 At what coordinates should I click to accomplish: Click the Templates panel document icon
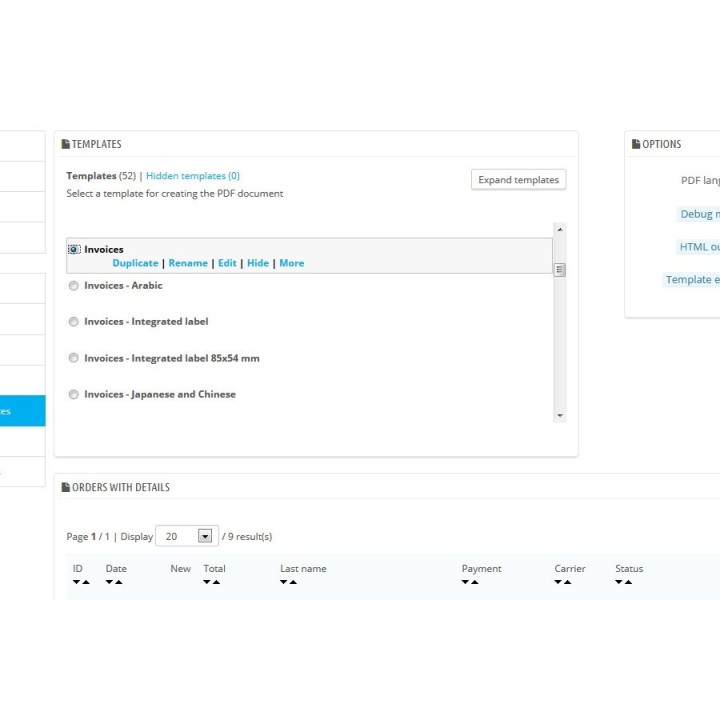[66, 144]
